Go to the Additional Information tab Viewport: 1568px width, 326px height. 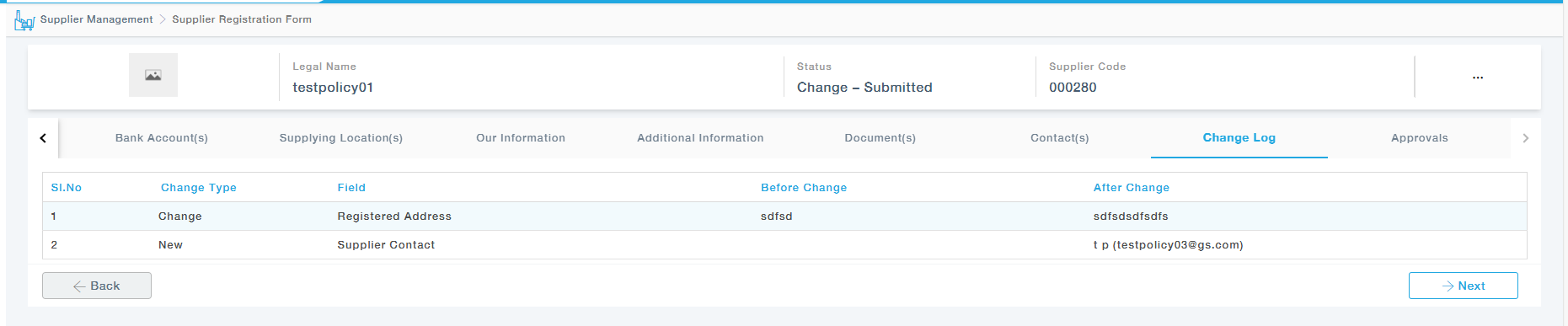[x=700, y=138]
